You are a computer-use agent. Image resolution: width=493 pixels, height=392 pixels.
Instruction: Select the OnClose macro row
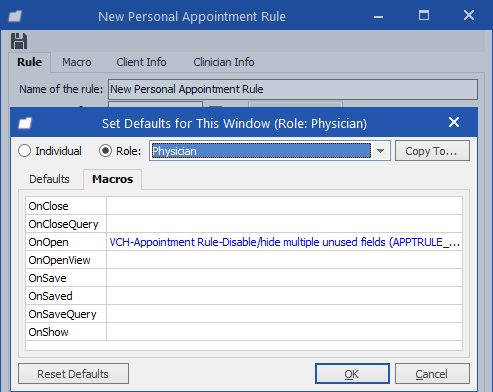[244, 206]
